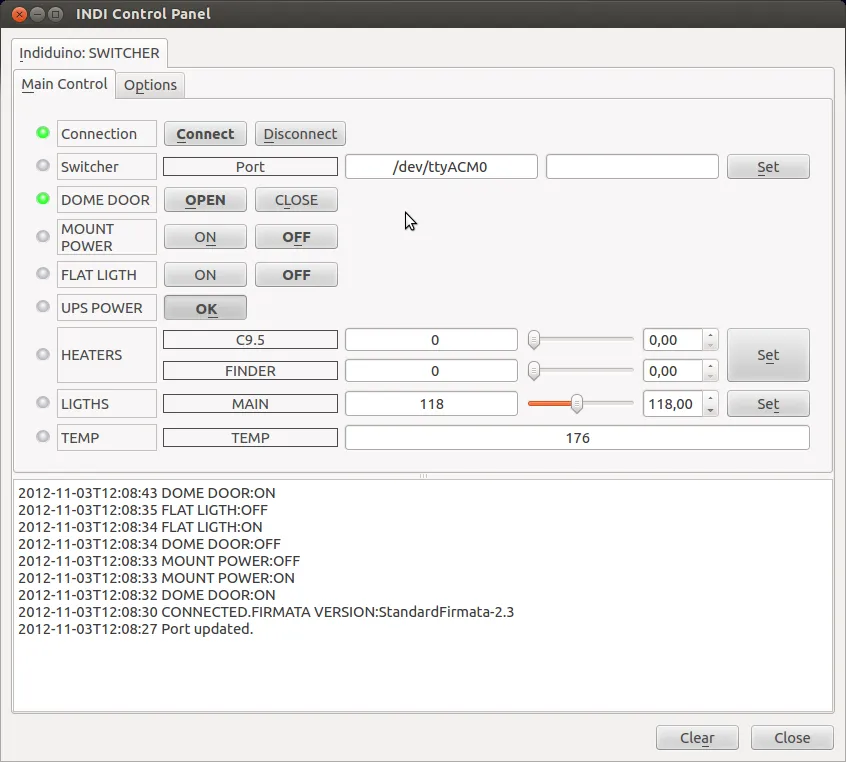
Task: Click the Disconnect button
Action: point(300,134)
